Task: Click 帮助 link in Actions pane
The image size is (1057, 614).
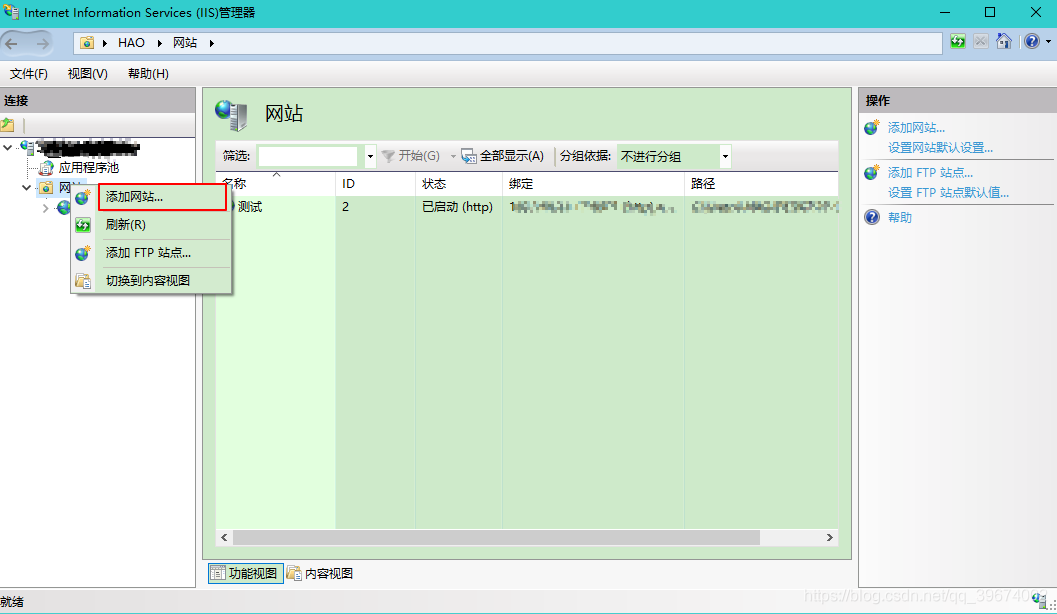Action: point(900,218)
